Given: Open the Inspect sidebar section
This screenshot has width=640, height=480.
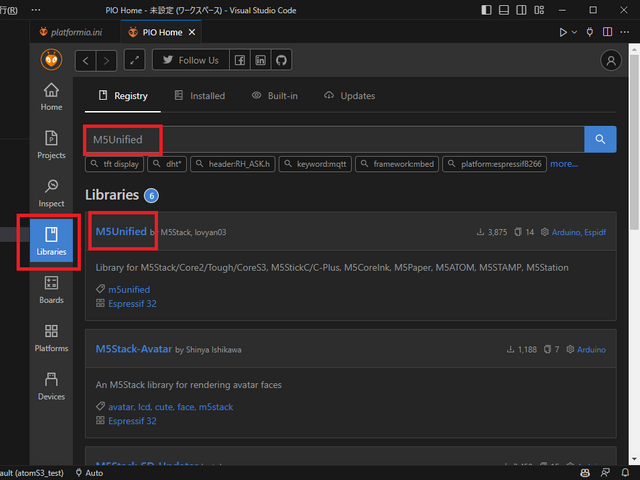Looking at the screenshot, I should click(x=51, y=193).
